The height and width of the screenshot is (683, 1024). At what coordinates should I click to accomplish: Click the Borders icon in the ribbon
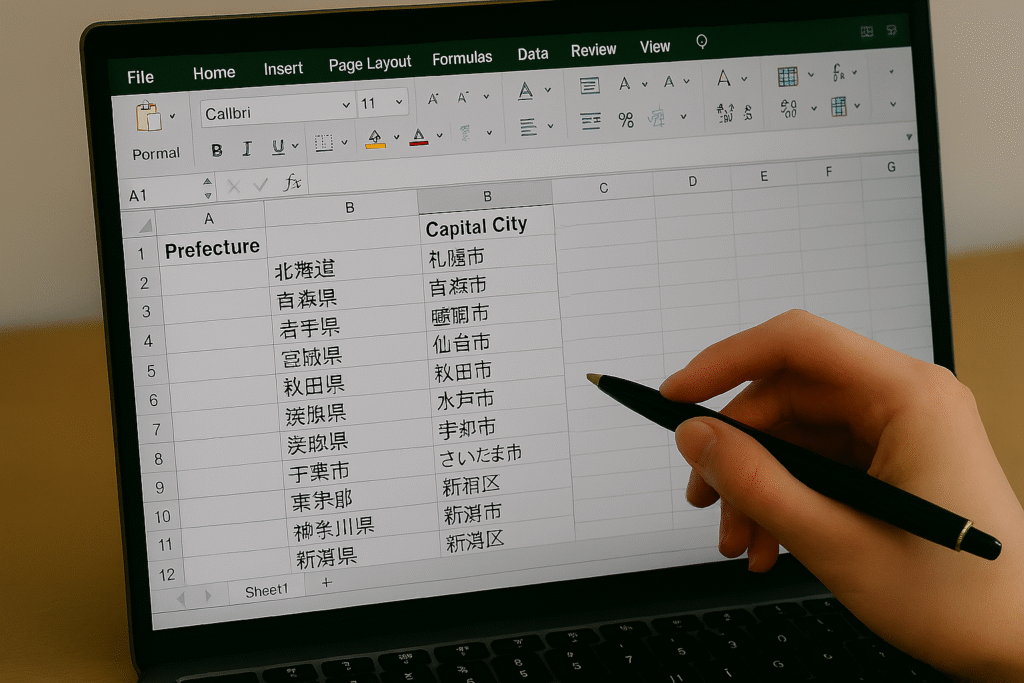click(323, 143)
